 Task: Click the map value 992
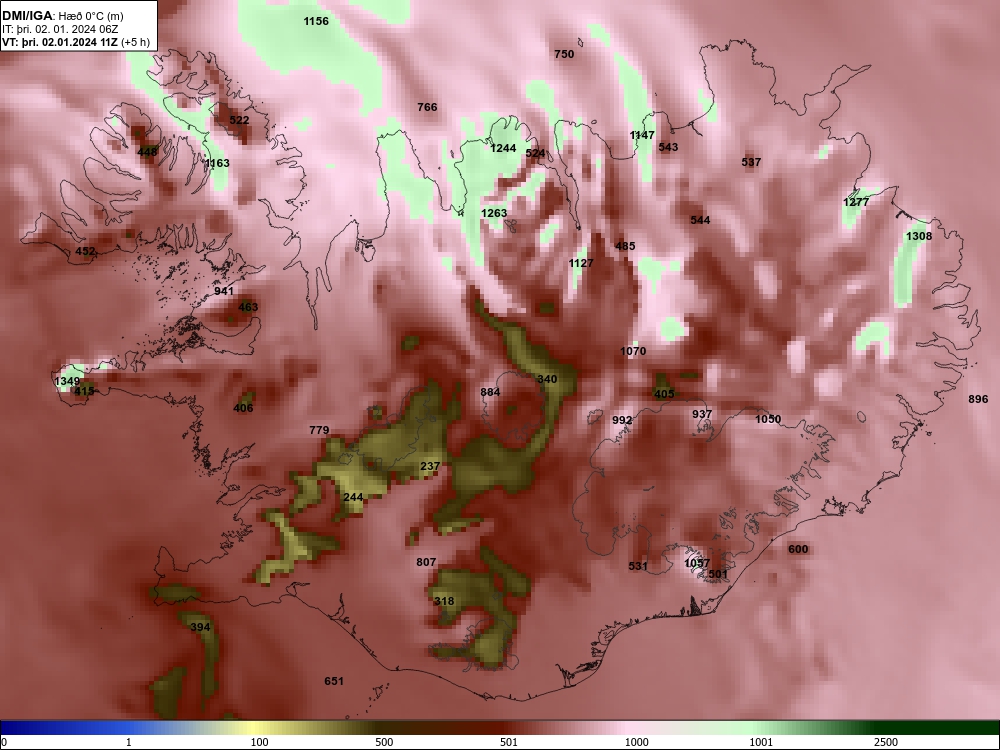point(622,420)
